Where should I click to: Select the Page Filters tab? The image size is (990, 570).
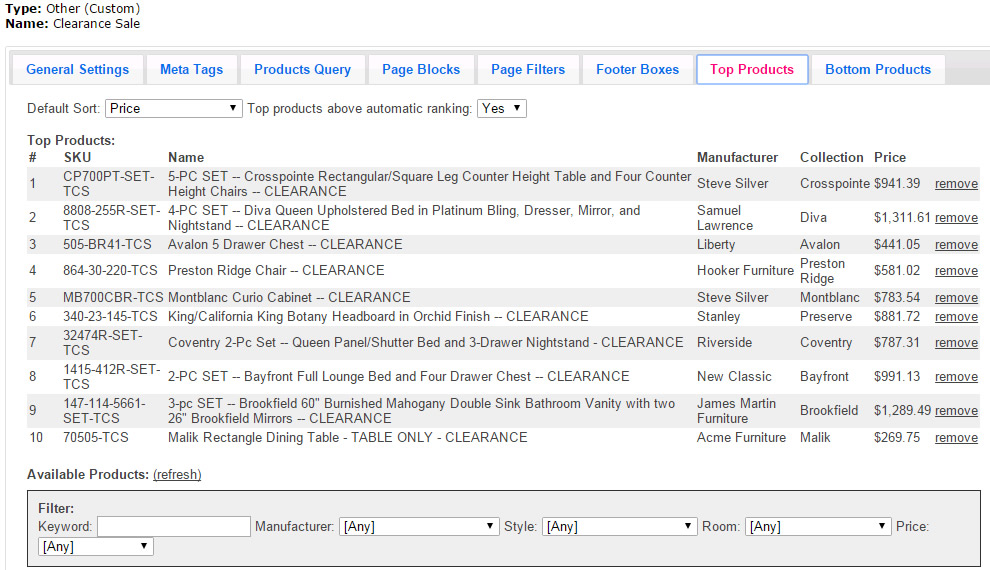point(528,69)
